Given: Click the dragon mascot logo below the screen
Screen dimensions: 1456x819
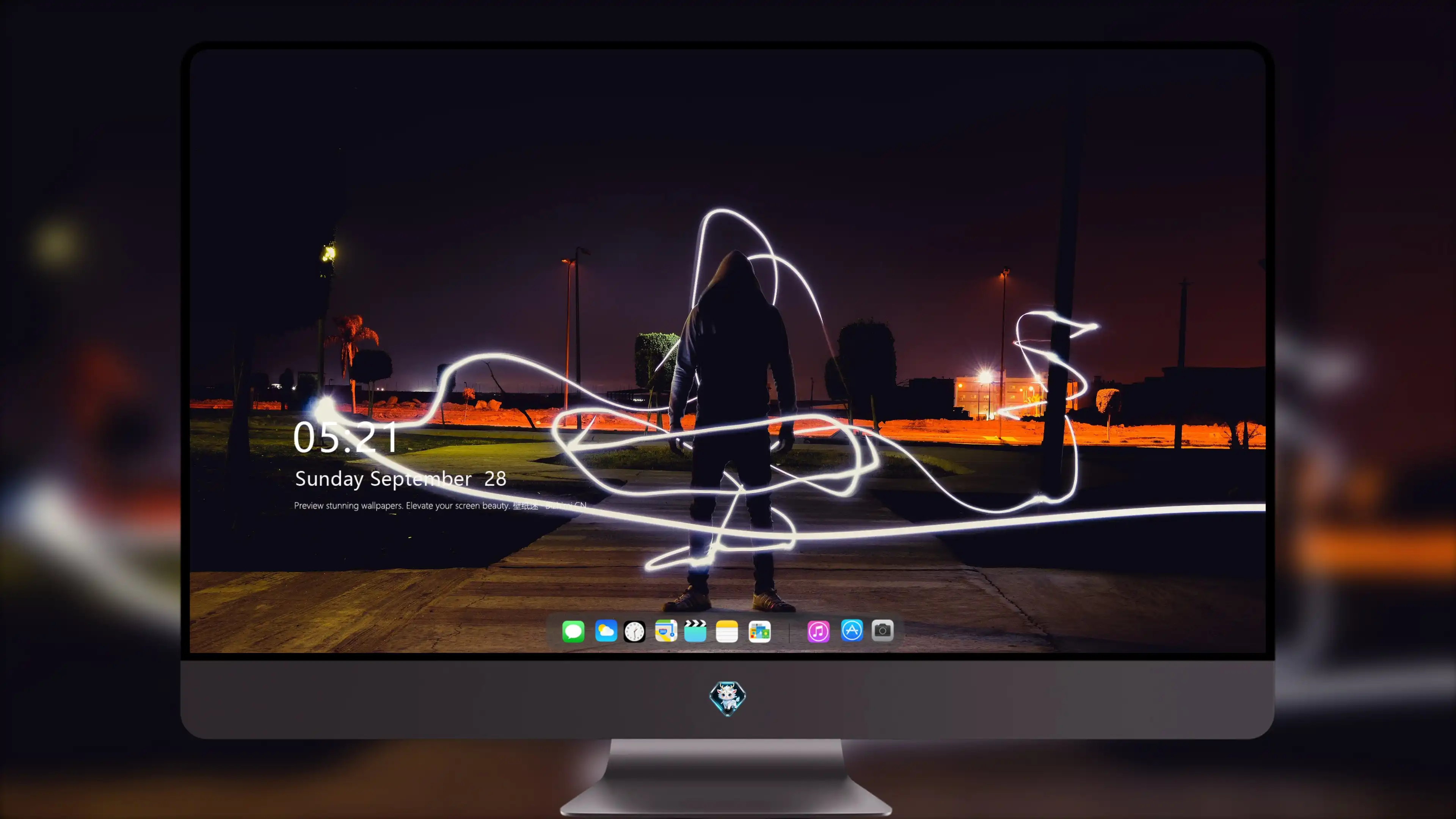Looking at the screenshot, I should pos(728,698).
